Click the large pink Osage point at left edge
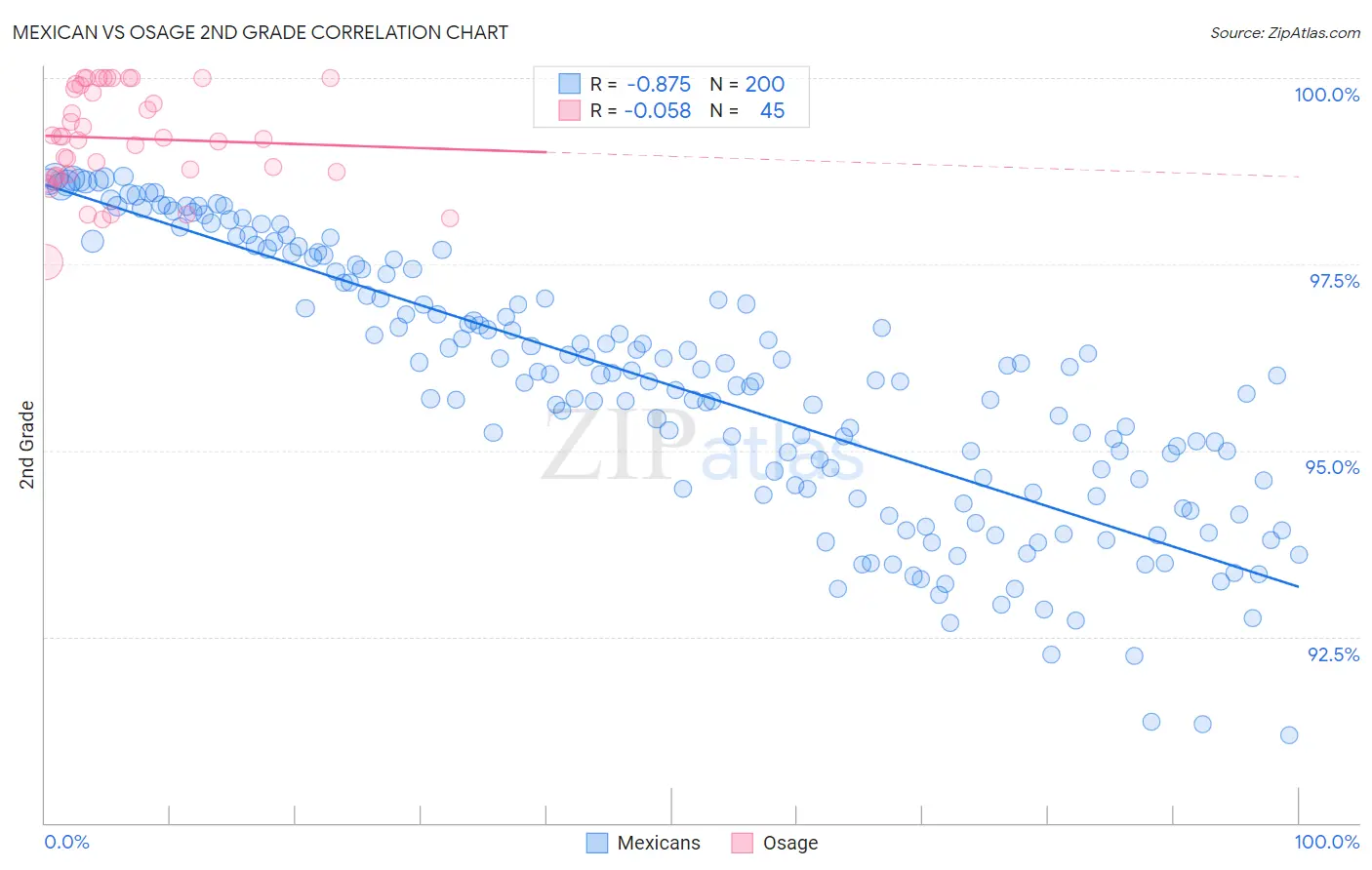The width and height of the screenshot is (1372, 870). tap(45, 262)
